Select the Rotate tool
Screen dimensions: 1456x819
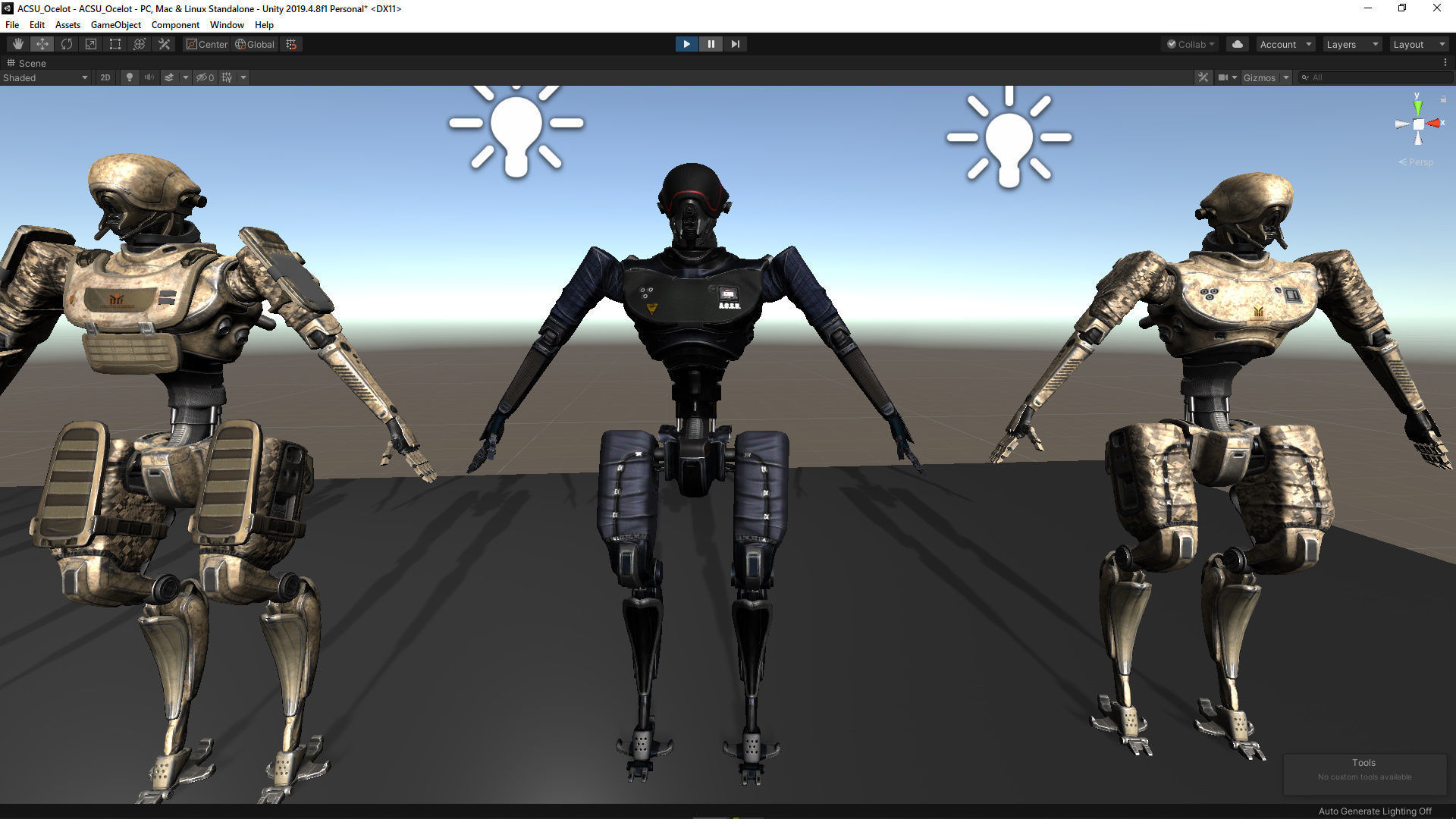pos(67,44)
